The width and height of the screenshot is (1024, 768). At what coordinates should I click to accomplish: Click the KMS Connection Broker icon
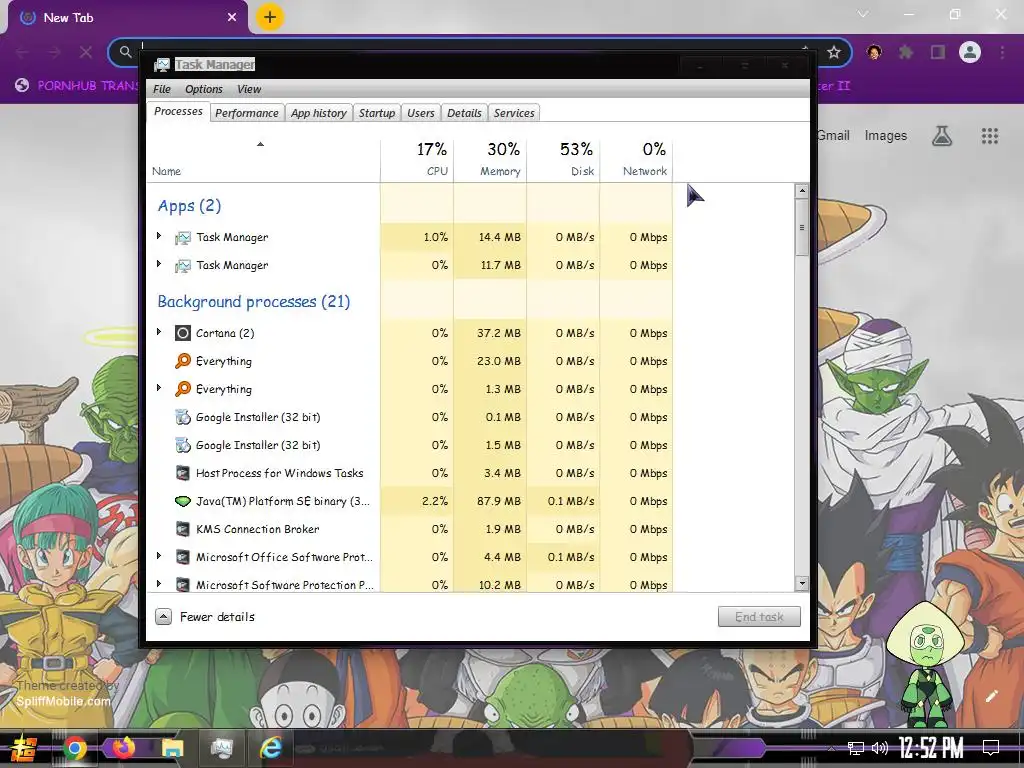183,529
